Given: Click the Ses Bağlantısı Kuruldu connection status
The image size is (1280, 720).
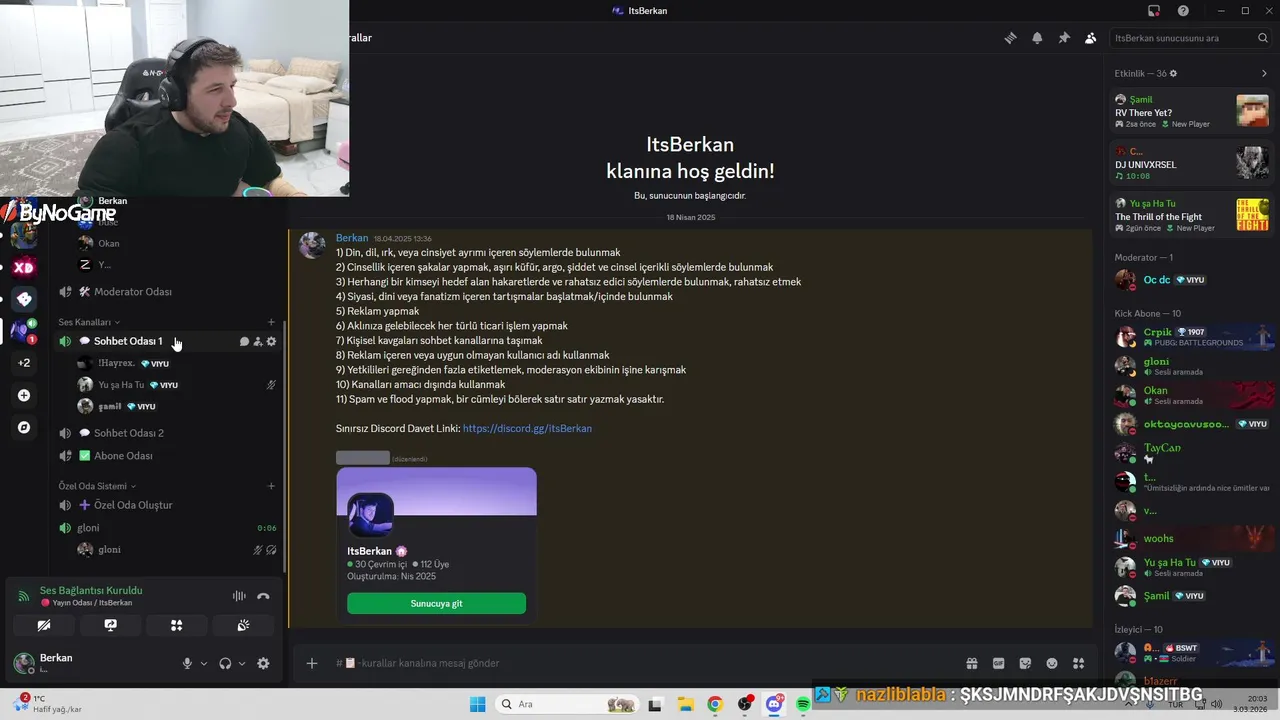Looking at the screenshot, I should (x=91, y=590).
